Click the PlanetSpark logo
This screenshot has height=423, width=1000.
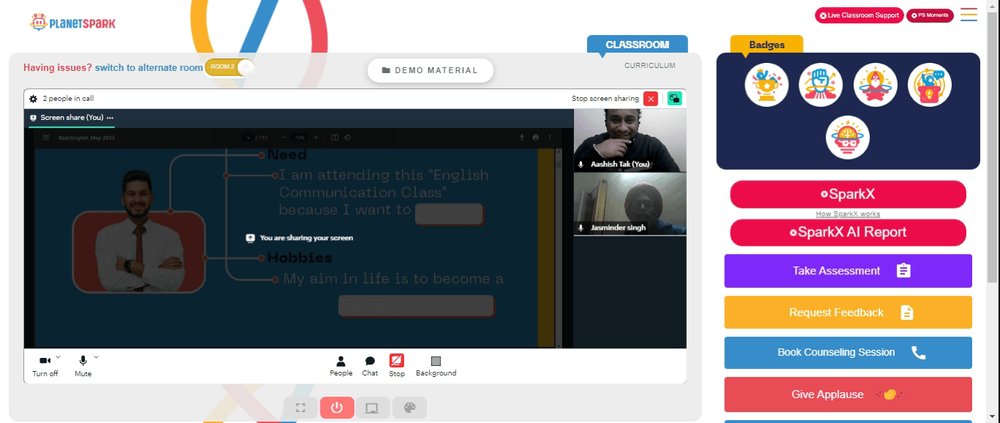pyautogui.click(x=73, y=23)
